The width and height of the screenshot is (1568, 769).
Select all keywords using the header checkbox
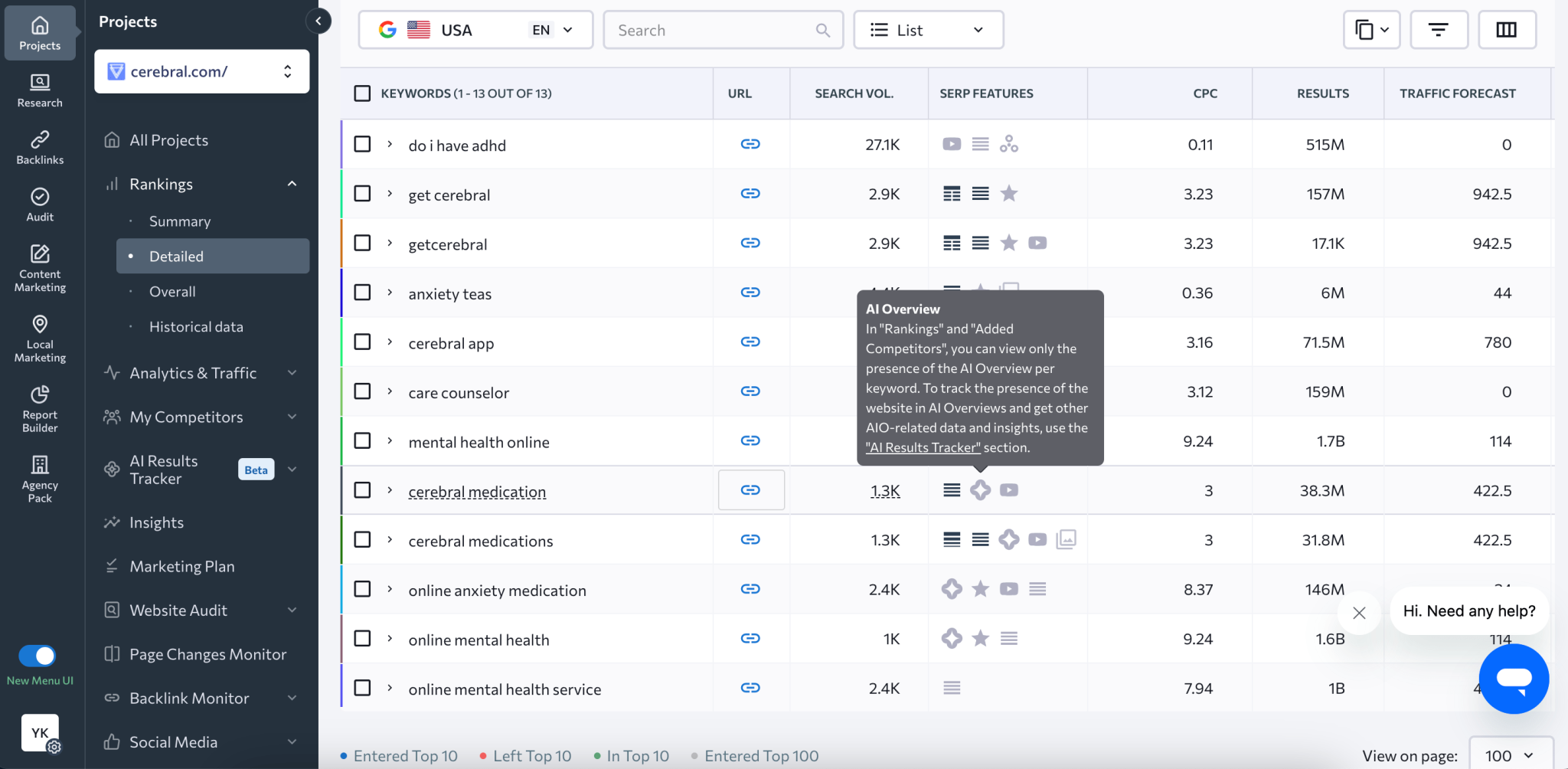click(361, 92)
